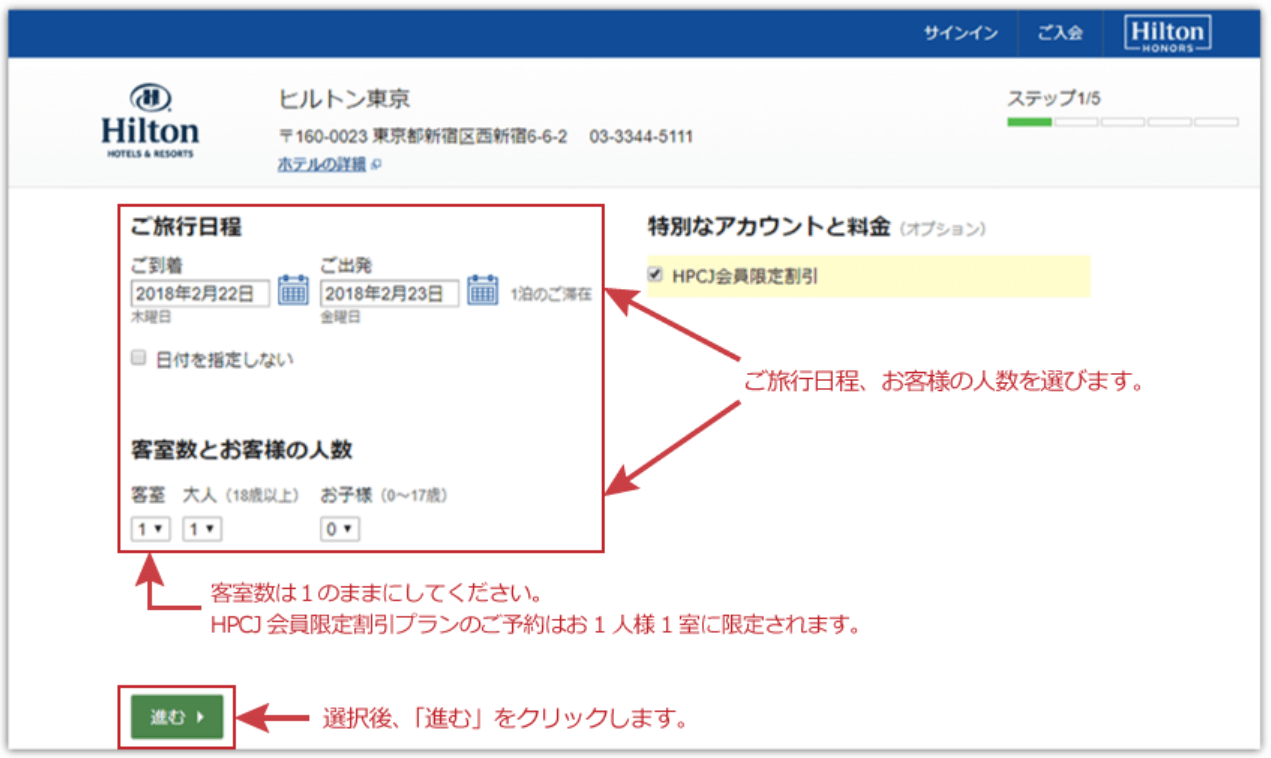Click the phone number 03-3344-5111
1271x758 pixels.
640,136
